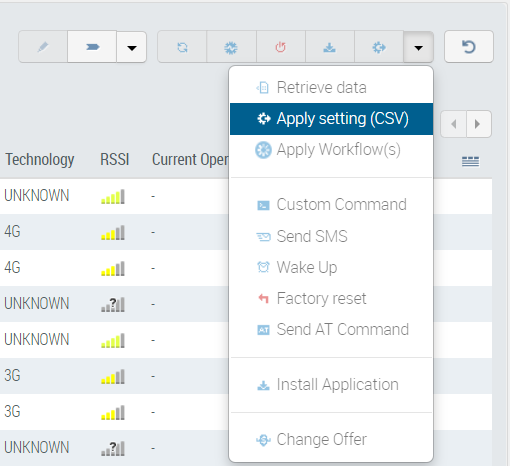Click the synchronize arrows toolbar icon
Image resolution: width=510 pixels, height=466 pixels.
click(x=182, y=47)
